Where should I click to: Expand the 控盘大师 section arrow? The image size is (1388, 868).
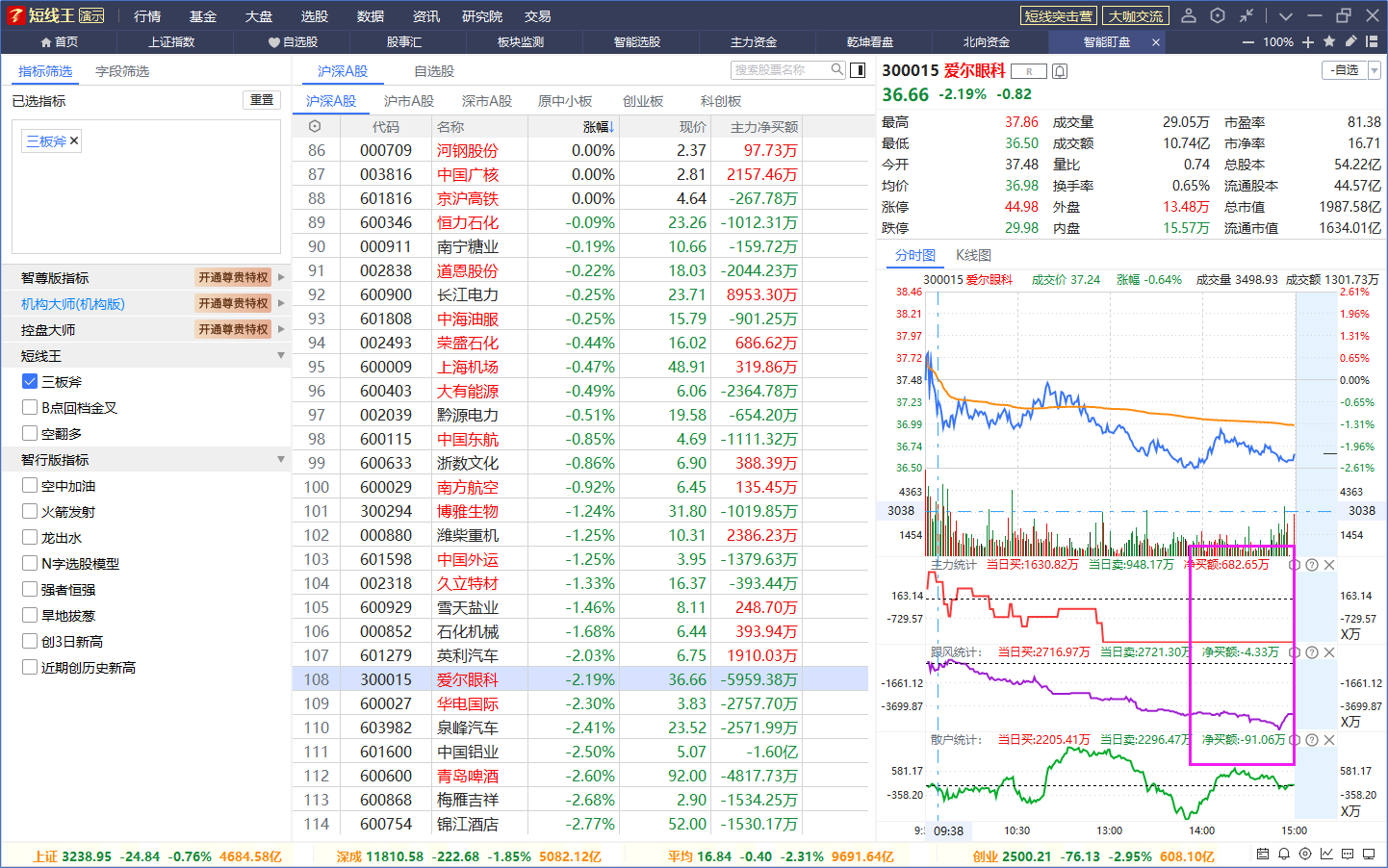tap(281, 329)
